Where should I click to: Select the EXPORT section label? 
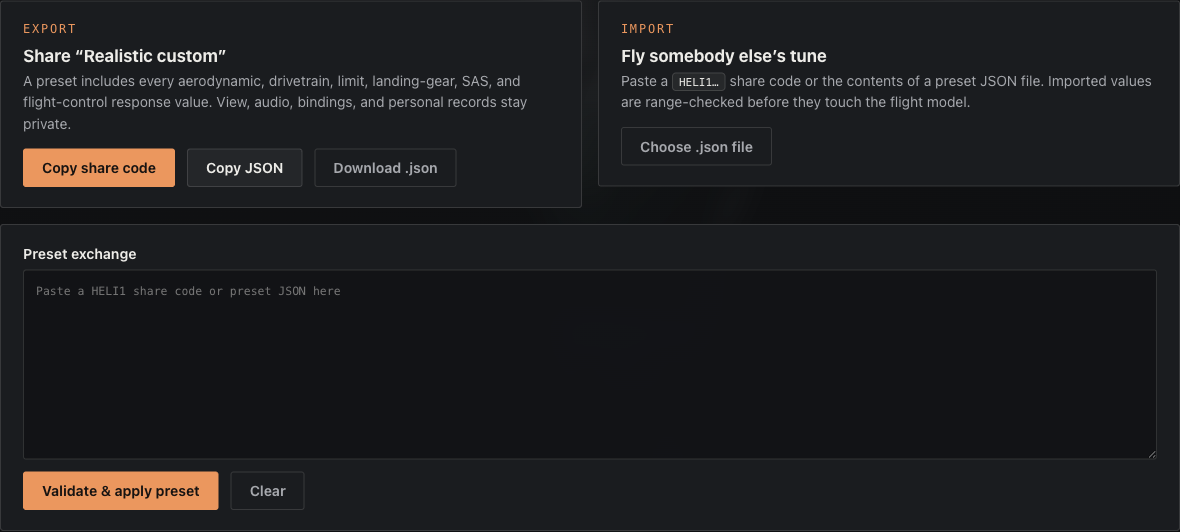click(50, 29)
